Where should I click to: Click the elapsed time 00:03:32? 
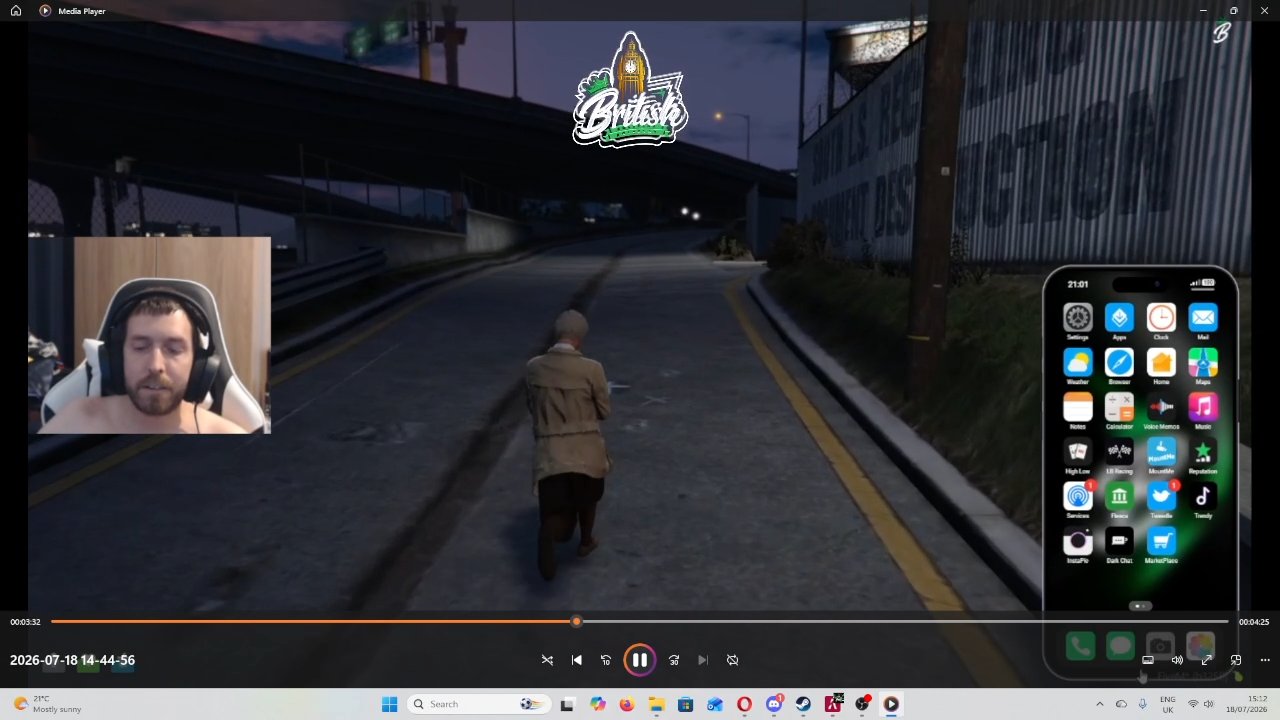pyautogui.click(x=26, y=622)
